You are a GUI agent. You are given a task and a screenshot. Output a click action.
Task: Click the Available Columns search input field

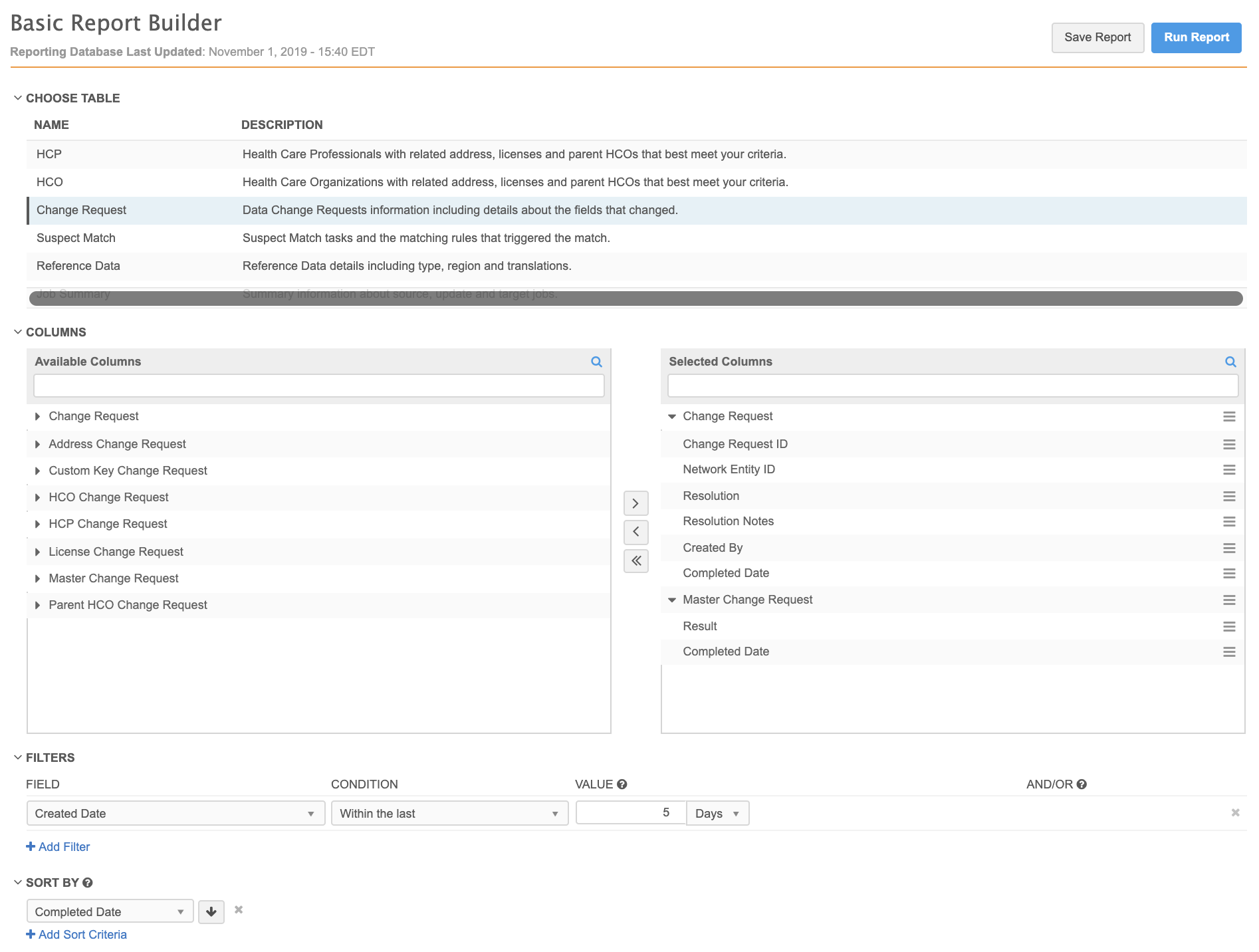tap(318, 386)
